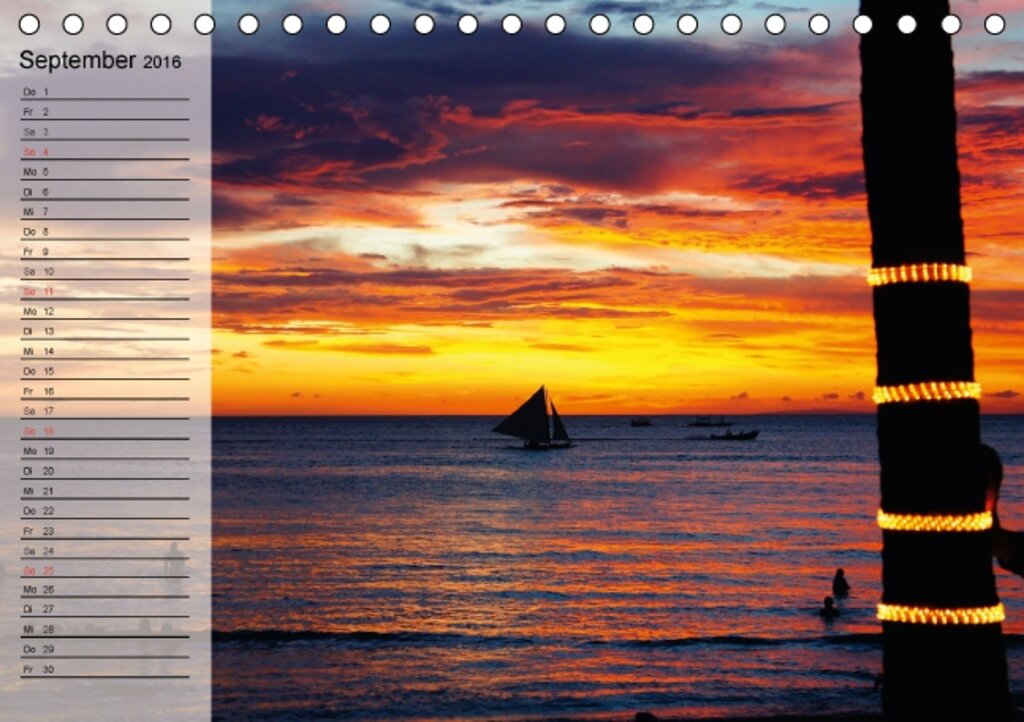Select the 'Fr 16' calendar row
The height and width of the screenshot is (722, 1024).
[x=104, y=391]
